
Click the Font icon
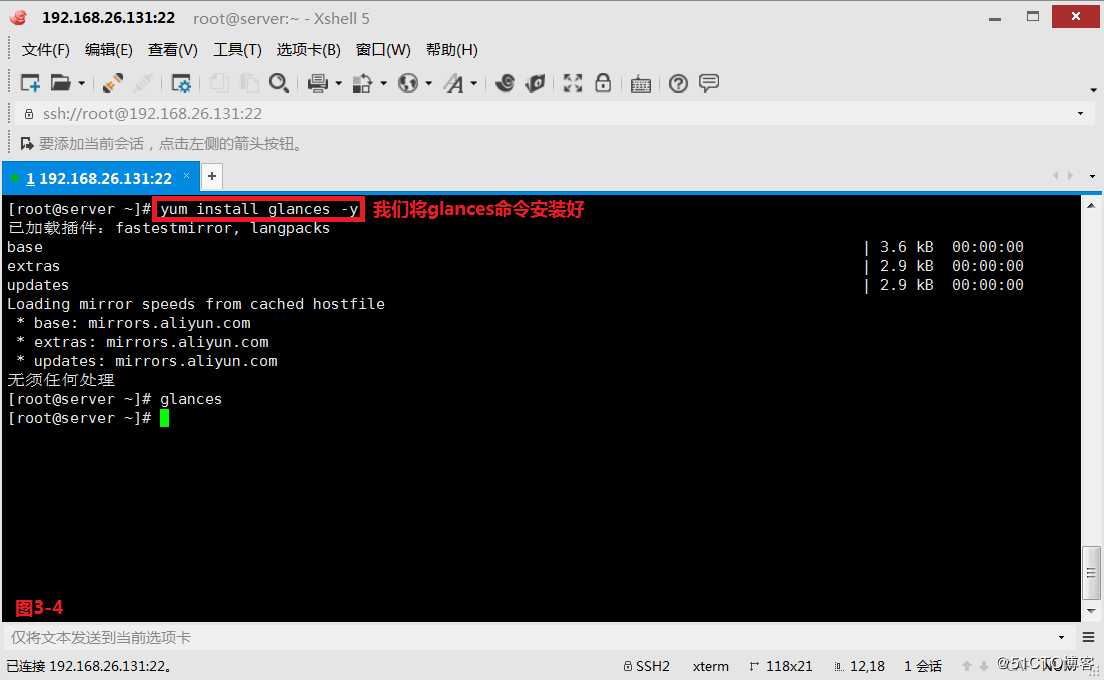pyautogui.click(x=453, y=83)
